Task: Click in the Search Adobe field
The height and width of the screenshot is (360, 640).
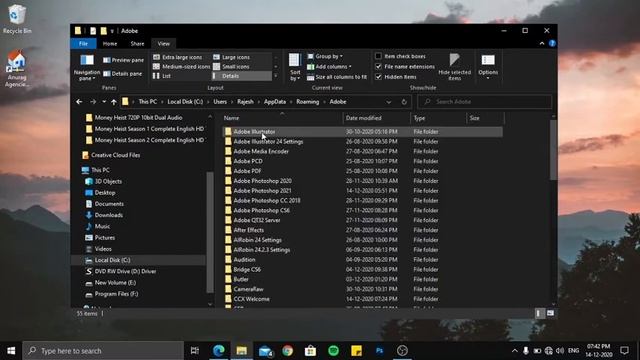Action: (484, 102)
